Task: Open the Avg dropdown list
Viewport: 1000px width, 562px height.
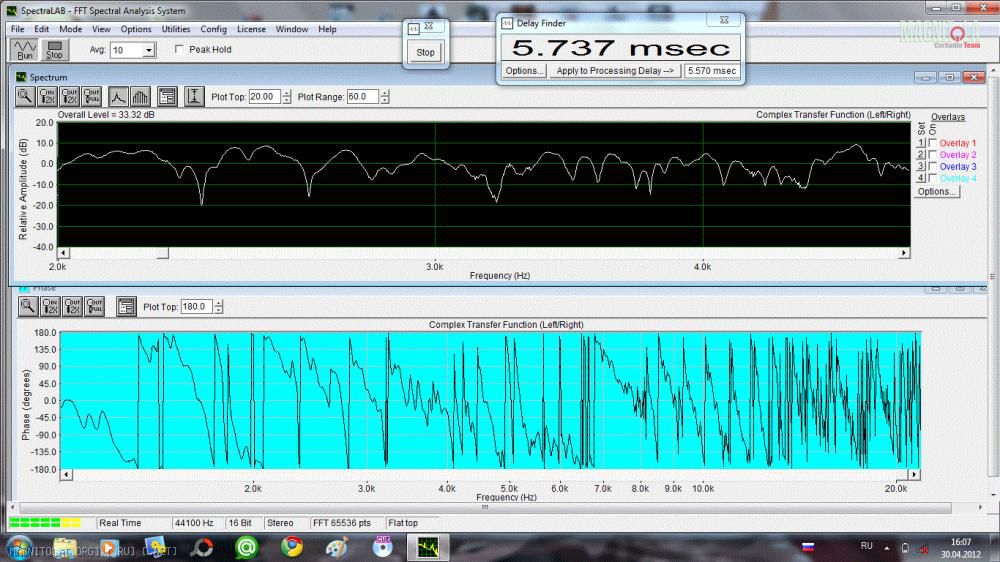Action: (x=149, y=50)
